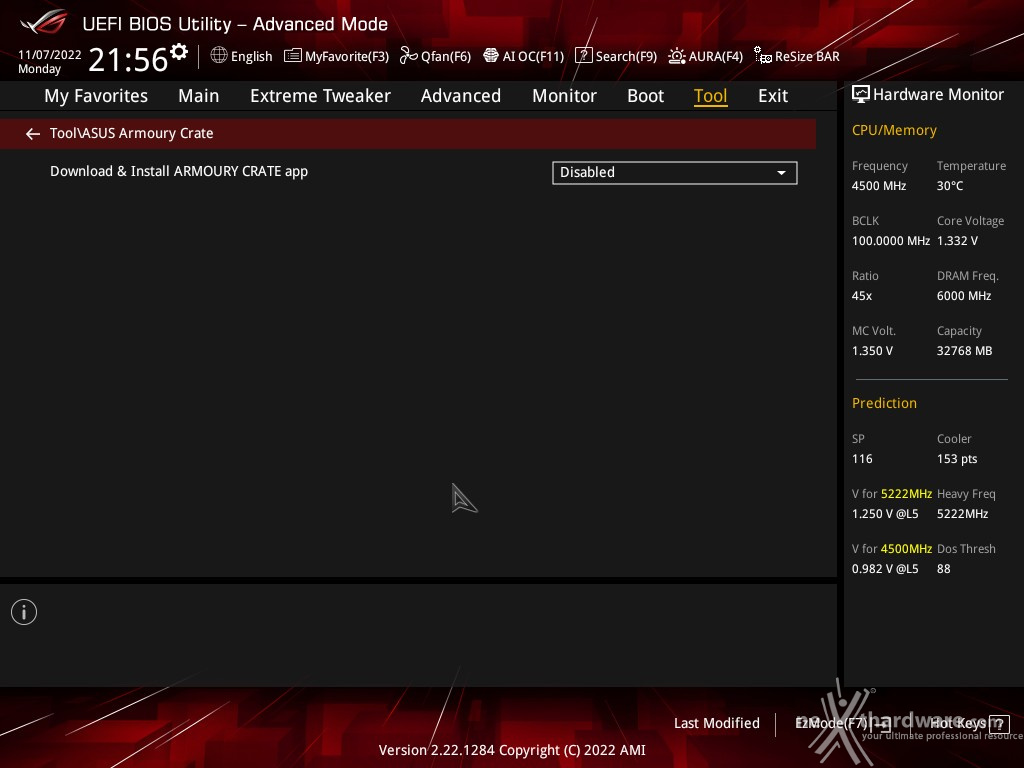Click the 1.350 V MC voltage
Screen dimensions: 1024x768
872,351
